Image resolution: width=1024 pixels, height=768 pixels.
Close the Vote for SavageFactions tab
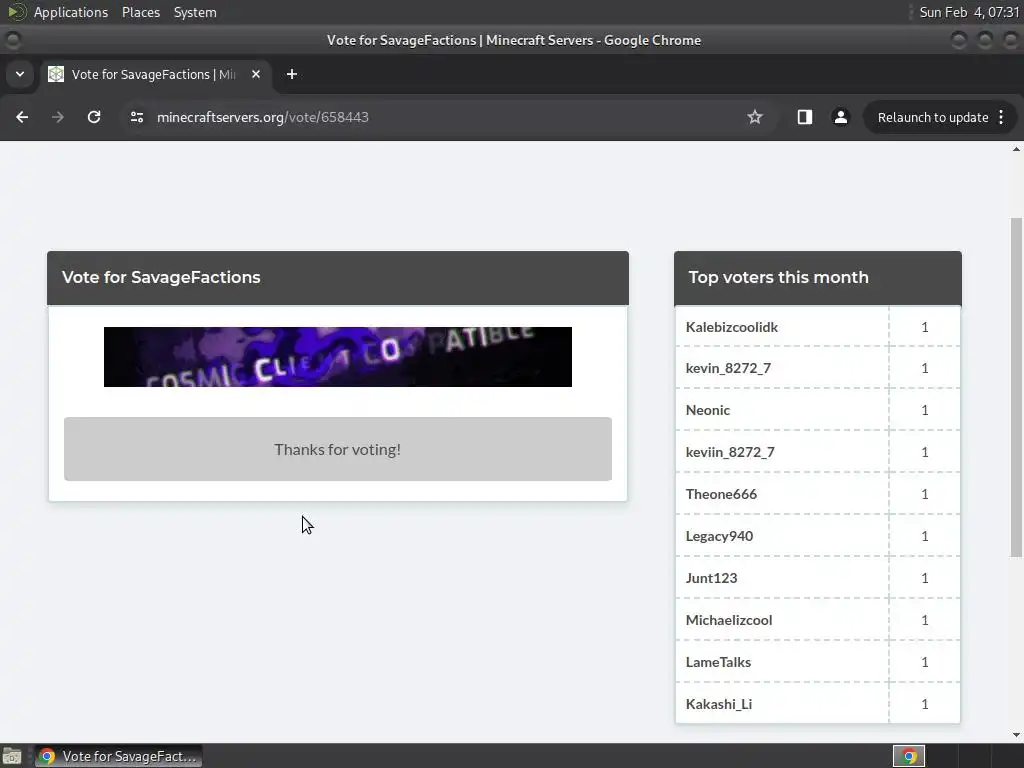click(256, 74)
